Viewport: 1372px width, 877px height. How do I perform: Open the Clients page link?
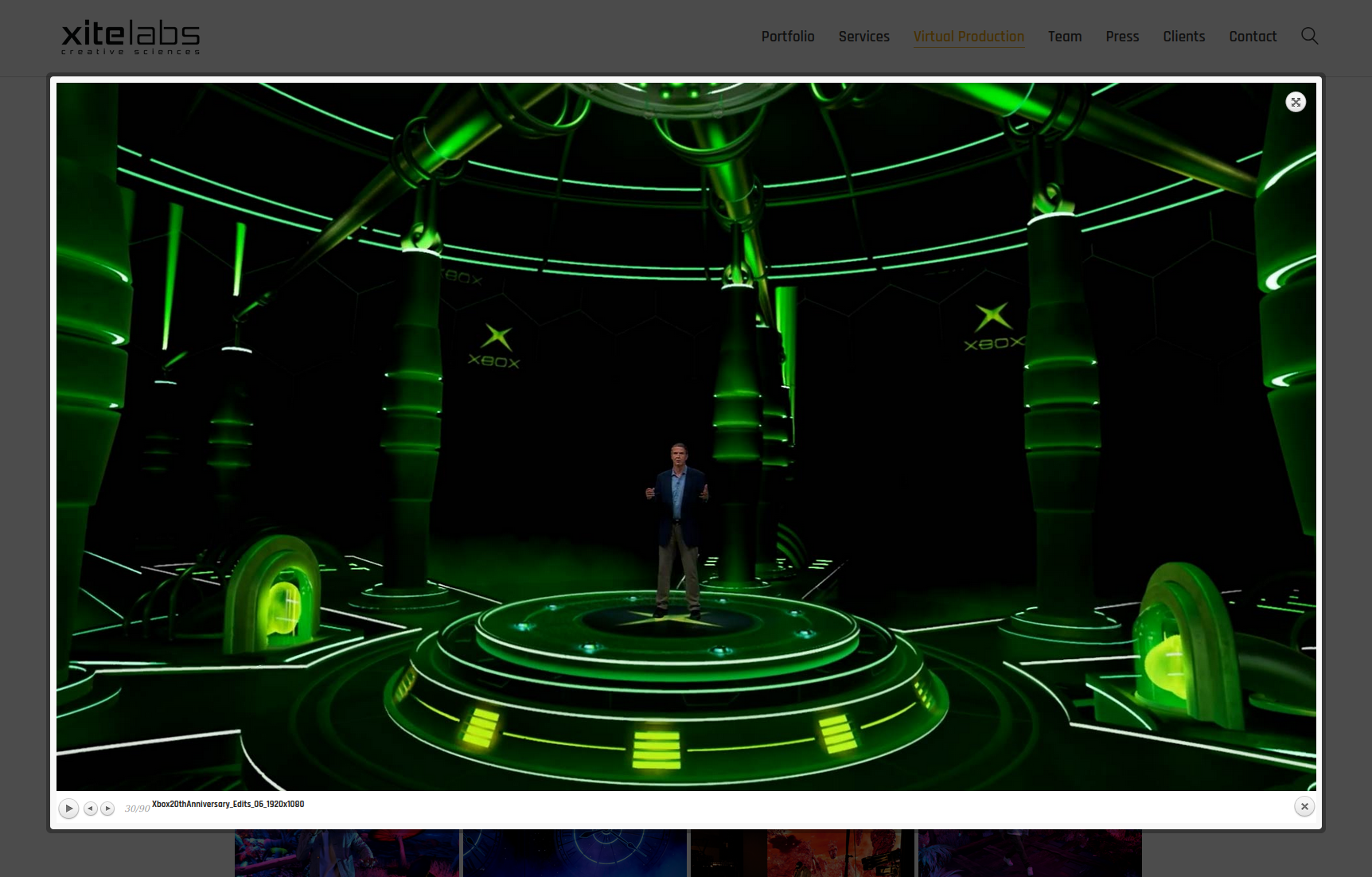[x=1184, y=37]
